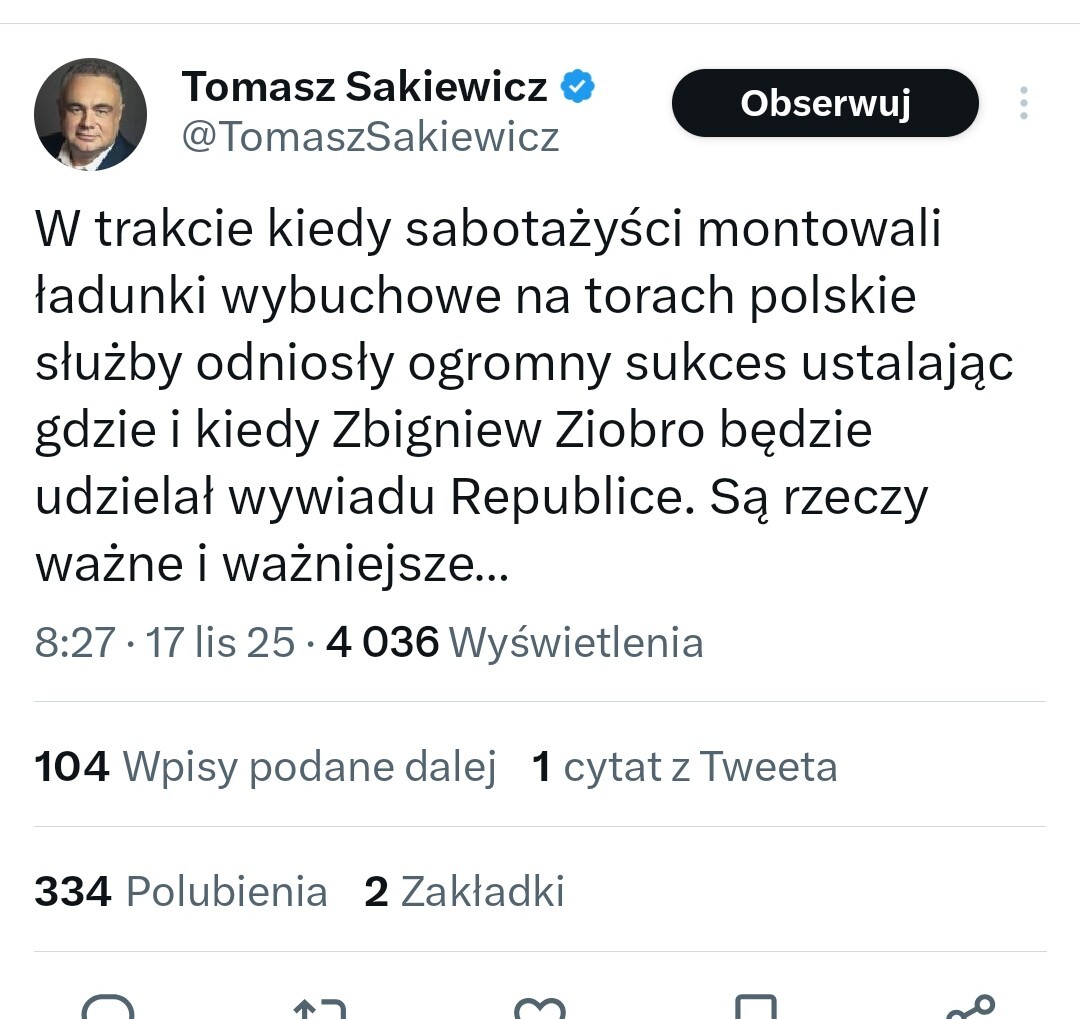Tap the bookmark icon below tweet

pyautogui.click(x=755, y=1008)
